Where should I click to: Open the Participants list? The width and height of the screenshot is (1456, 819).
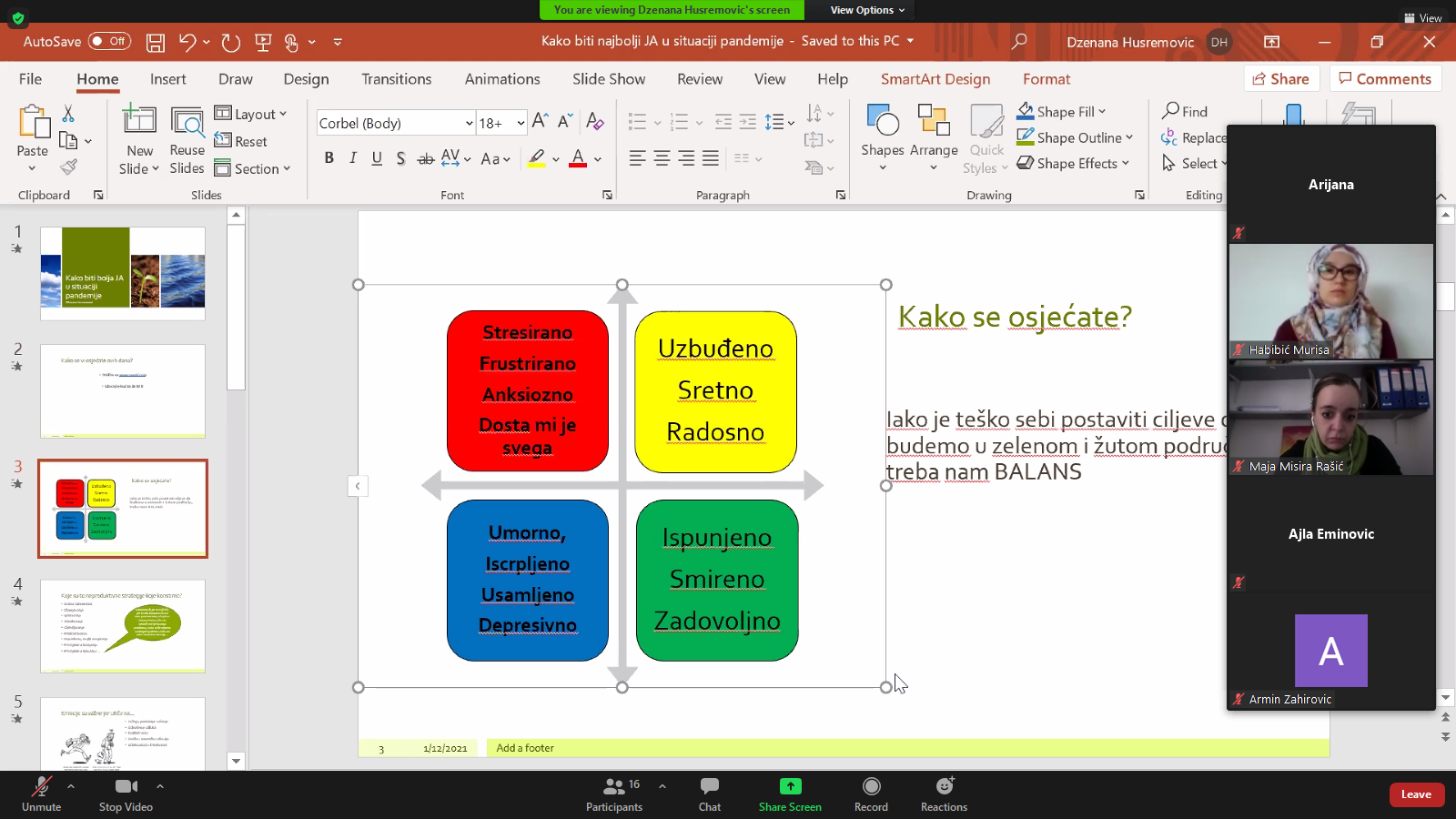point(614,794)
